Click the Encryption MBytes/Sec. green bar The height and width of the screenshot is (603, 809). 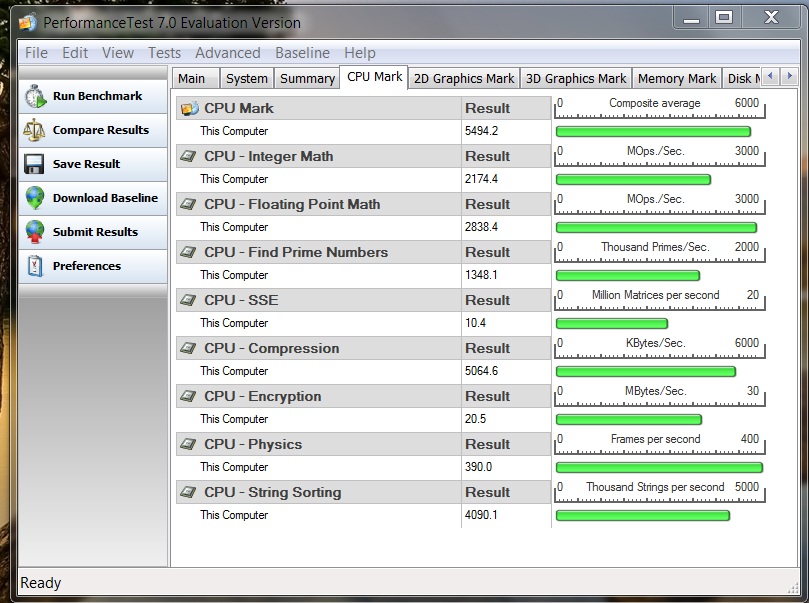[629, 419]
